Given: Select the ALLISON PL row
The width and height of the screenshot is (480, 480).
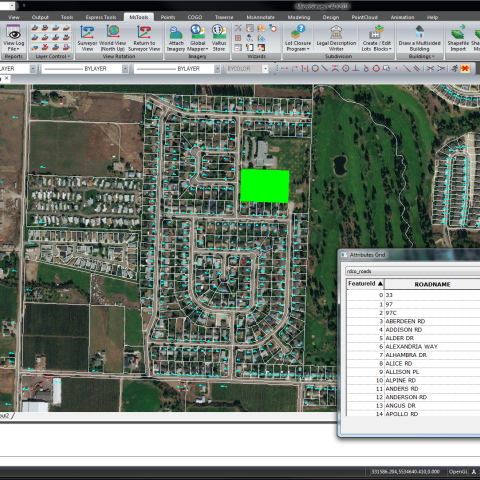Looking at the screenshot, I should coord(413,372).
